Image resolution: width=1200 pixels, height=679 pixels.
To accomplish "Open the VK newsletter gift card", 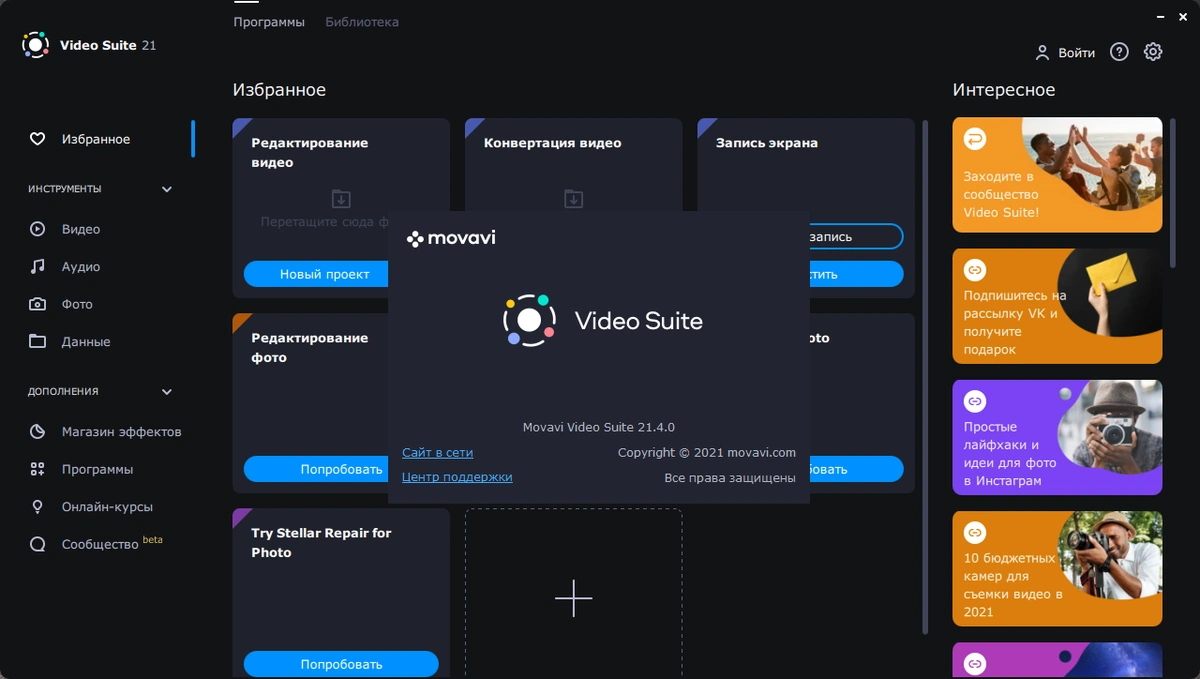I will [x=1057, y=306].
